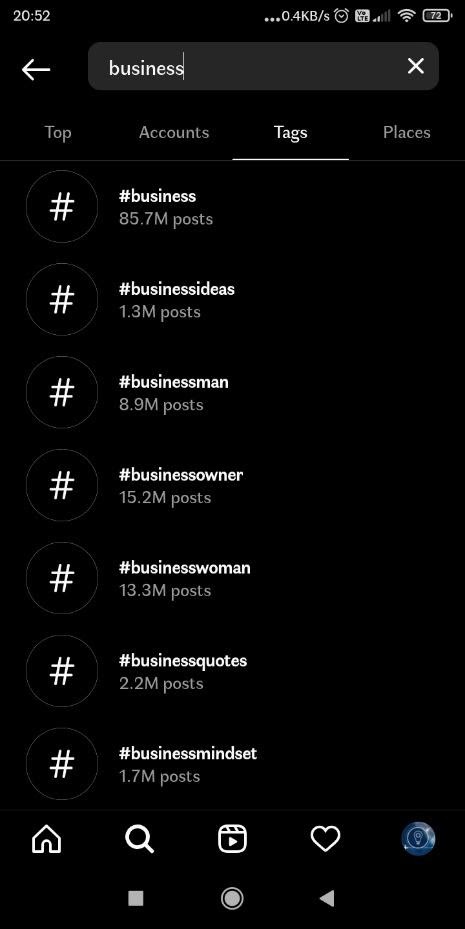
Task: Open the Reels icon
Action: pyautogui.click(x=232, y=839)
